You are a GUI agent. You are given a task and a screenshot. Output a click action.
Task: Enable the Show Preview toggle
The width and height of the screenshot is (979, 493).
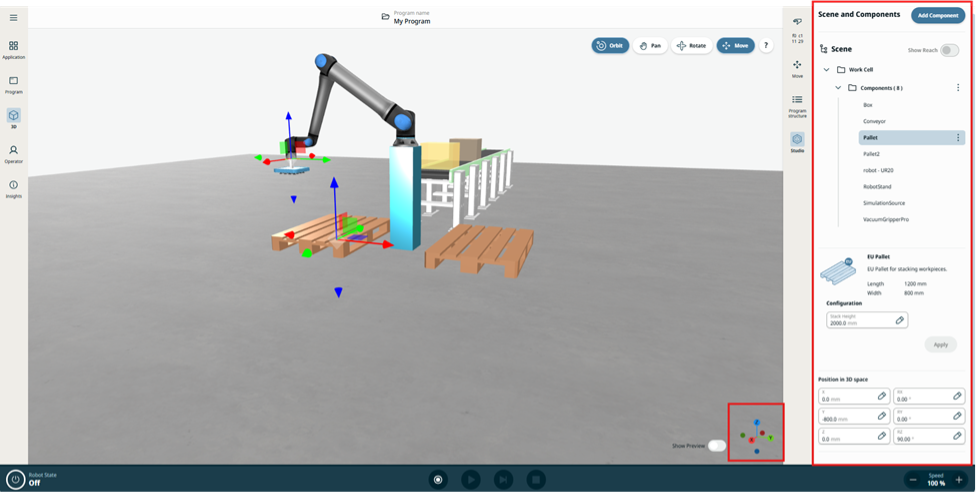716,446
